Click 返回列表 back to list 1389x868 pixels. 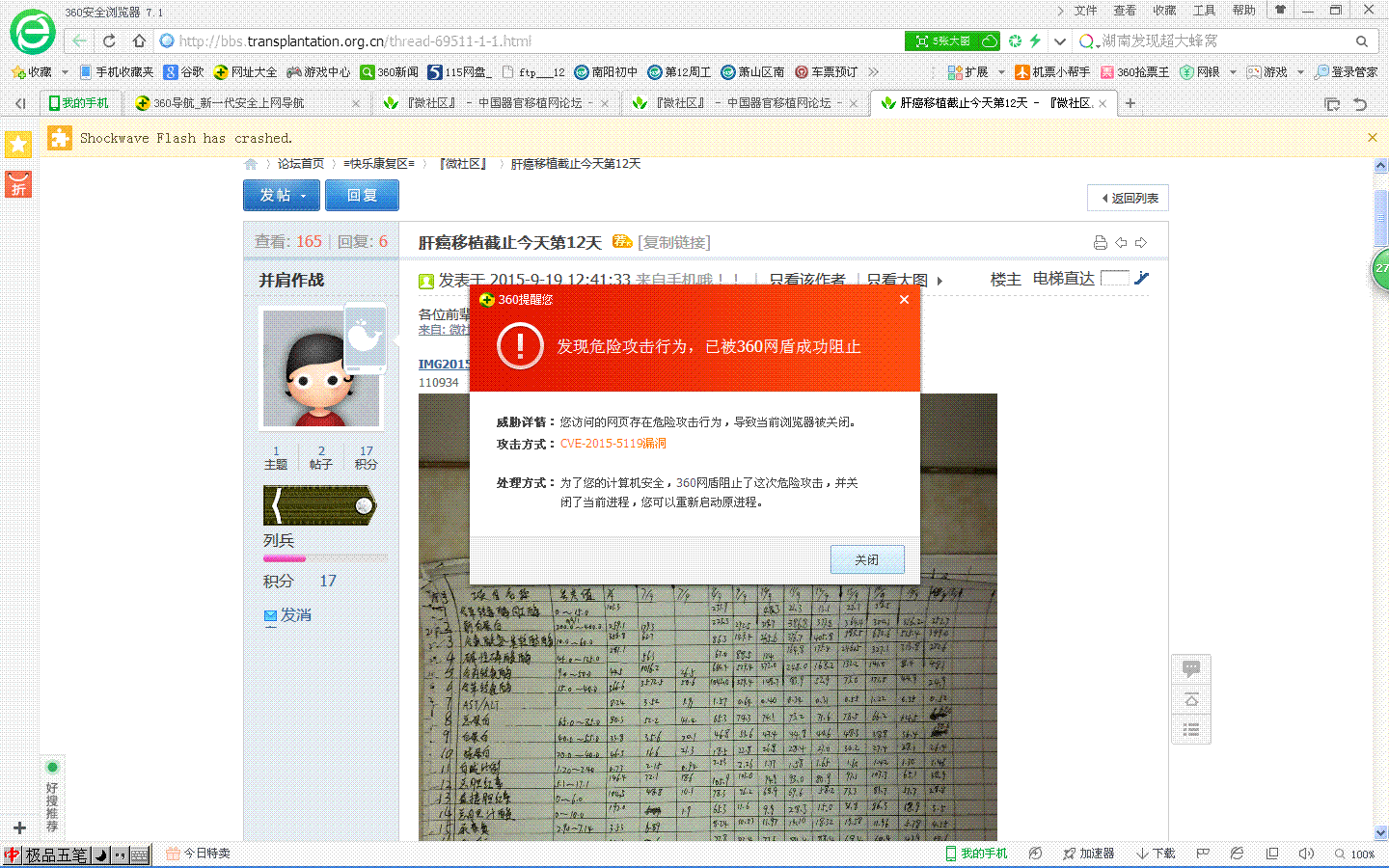(x=1129, y=198)
